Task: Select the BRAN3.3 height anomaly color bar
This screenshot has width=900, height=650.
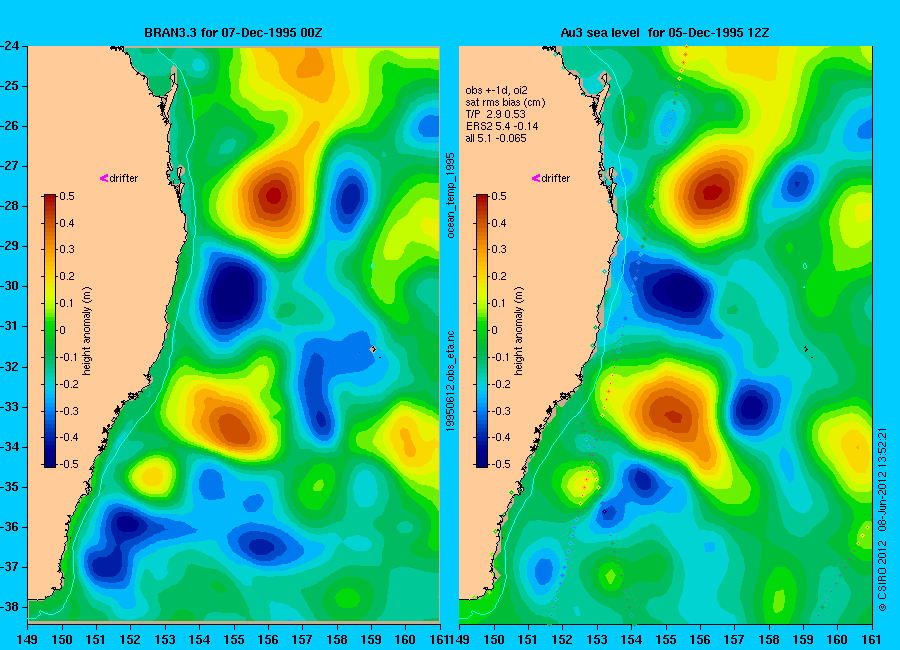Action: click(50, 331)
